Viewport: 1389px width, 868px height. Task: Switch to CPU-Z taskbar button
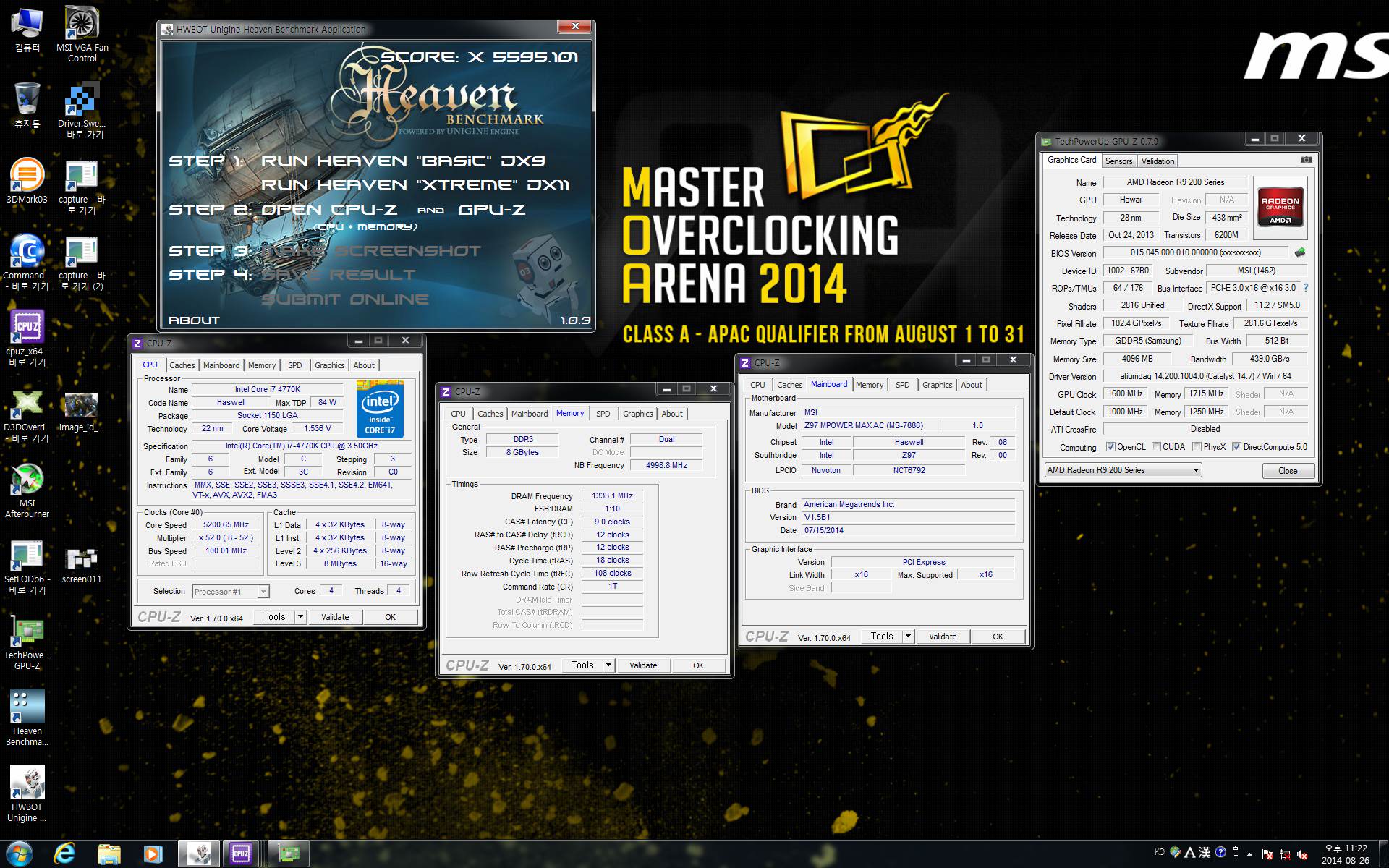pyautogui.click(x=242, y=854)
